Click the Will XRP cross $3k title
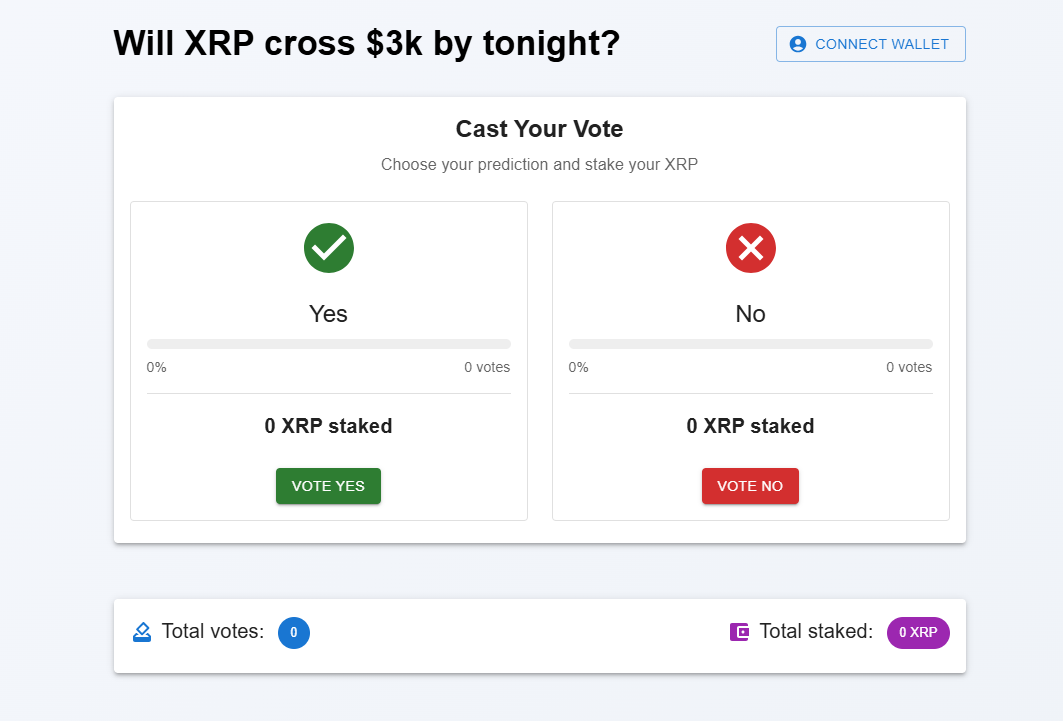The height and width of the screenshot is (721, 1063). click(367, 43)
